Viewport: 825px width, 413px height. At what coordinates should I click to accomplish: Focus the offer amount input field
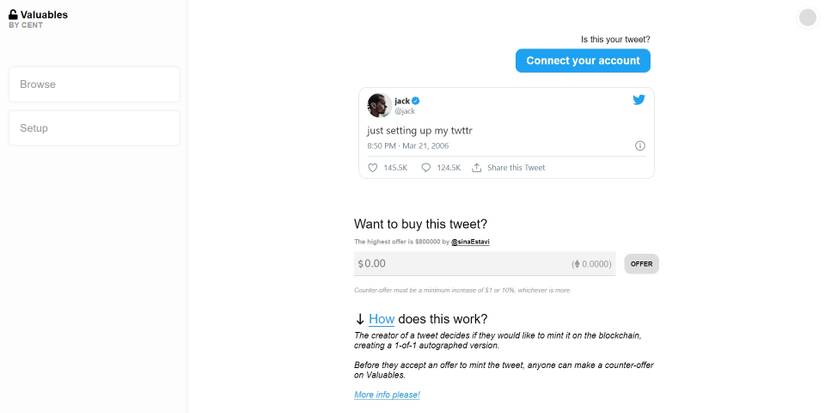pos(460,264)
